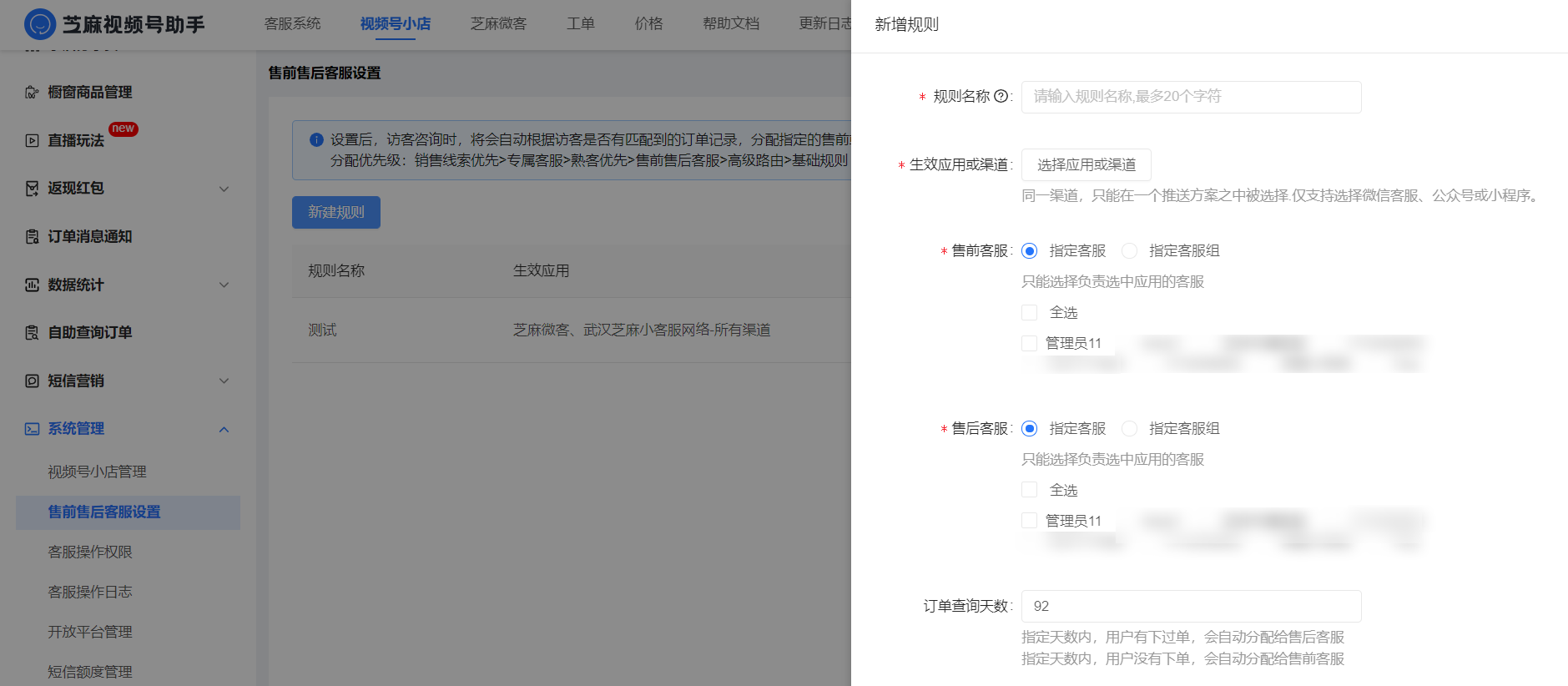Expand the 返现红包 chevron
Screen dimensions: 1568x686
click(x=224, y=189)
